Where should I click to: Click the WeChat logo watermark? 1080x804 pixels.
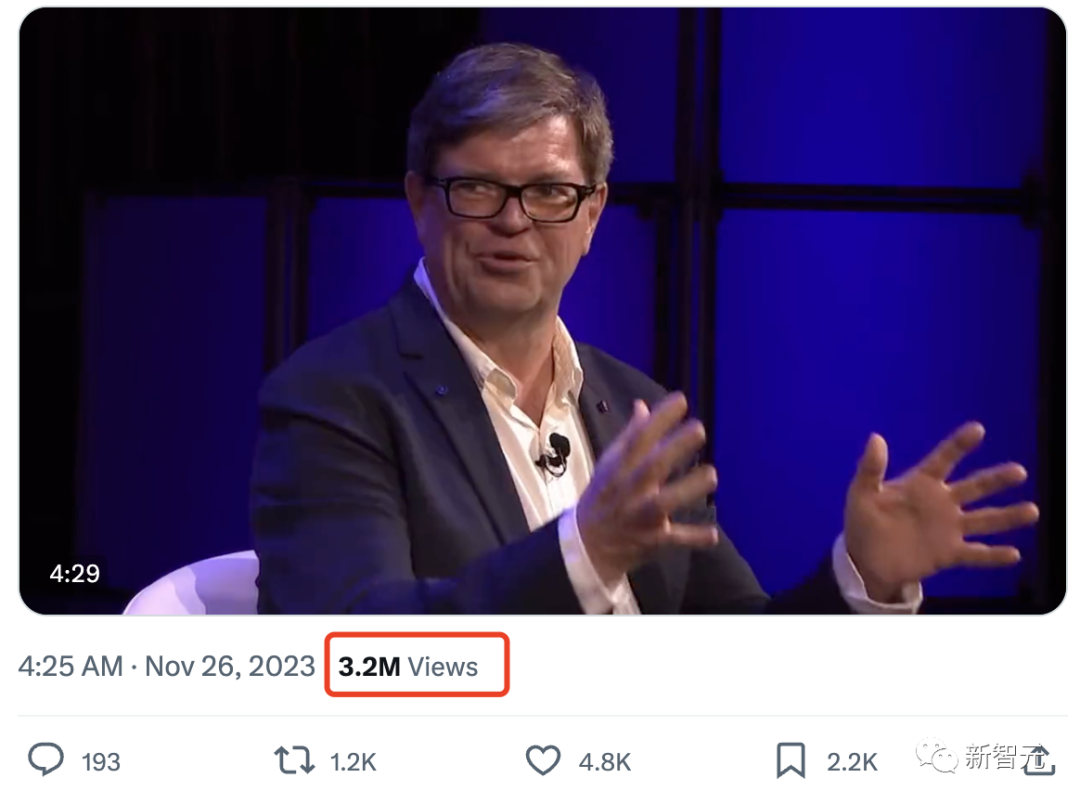click(x=938, y=756)
